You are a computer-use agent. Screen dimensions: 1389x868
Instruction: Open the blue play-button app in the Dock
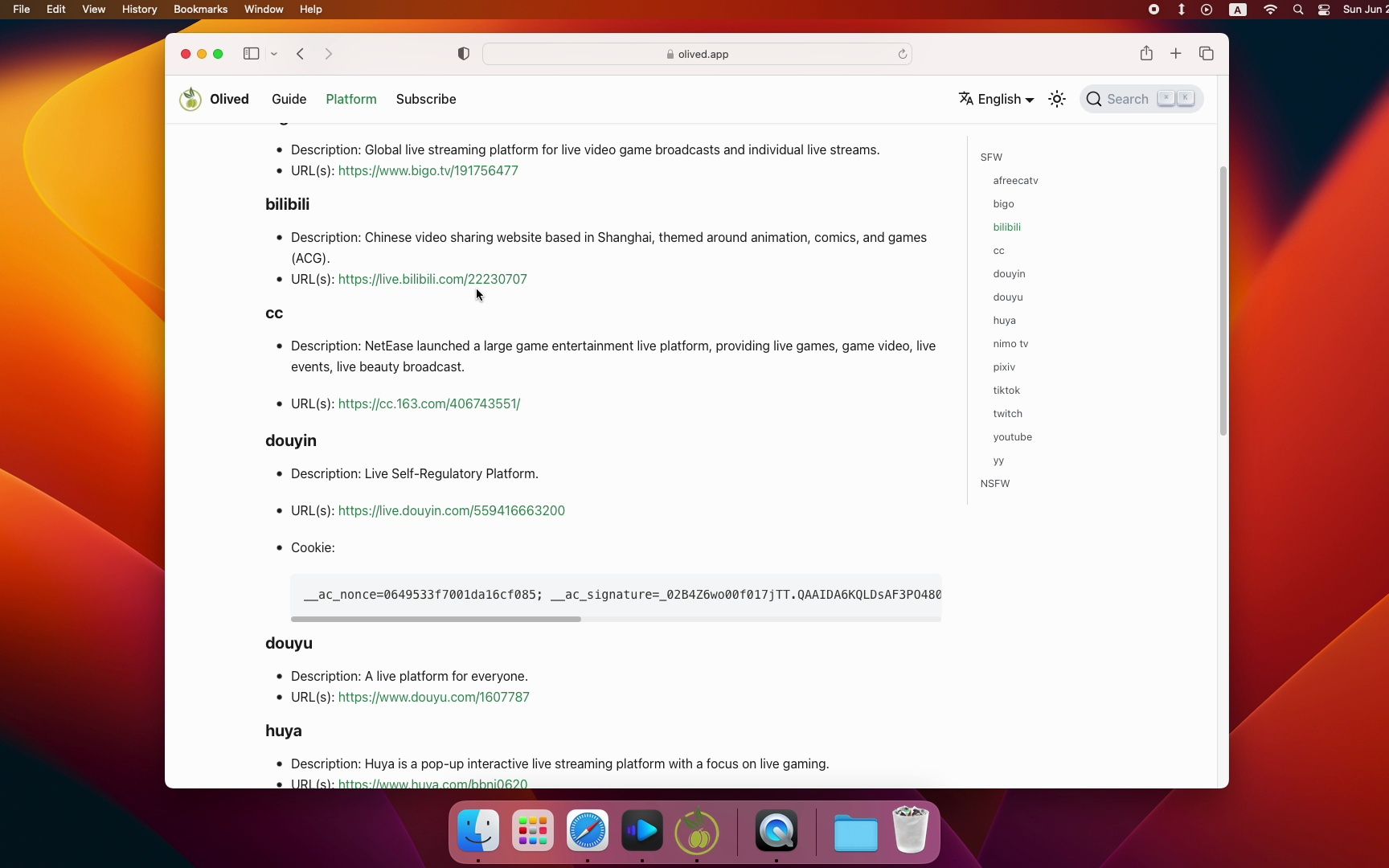(x=642, y=831)
